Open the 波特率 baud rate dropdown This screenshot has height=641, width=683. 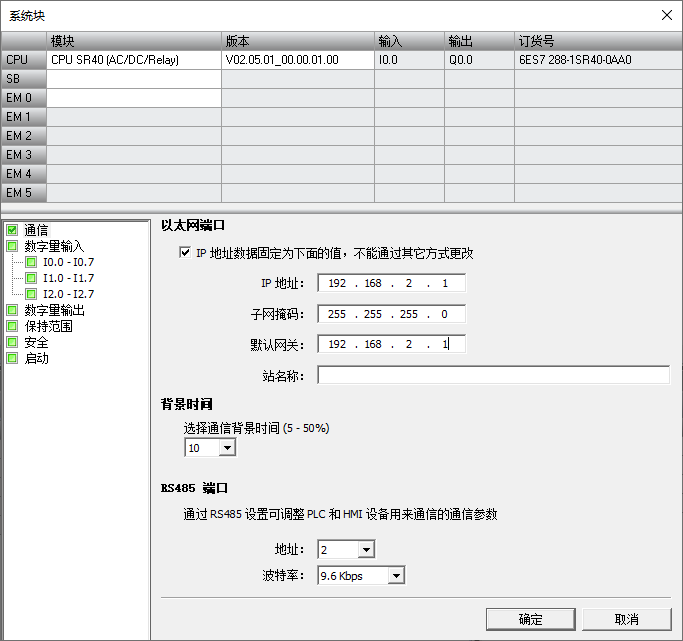(396, 576)
